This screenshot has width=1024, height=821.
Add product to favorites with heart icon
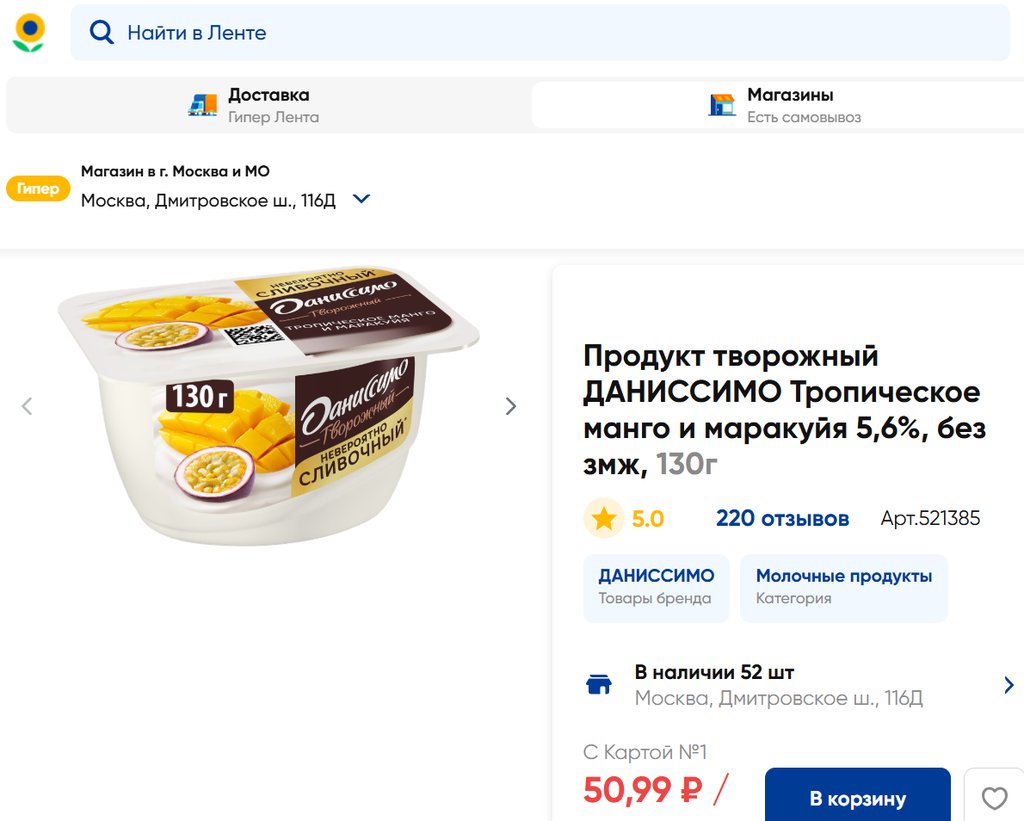pyautogui.click(x=994, y=798)
